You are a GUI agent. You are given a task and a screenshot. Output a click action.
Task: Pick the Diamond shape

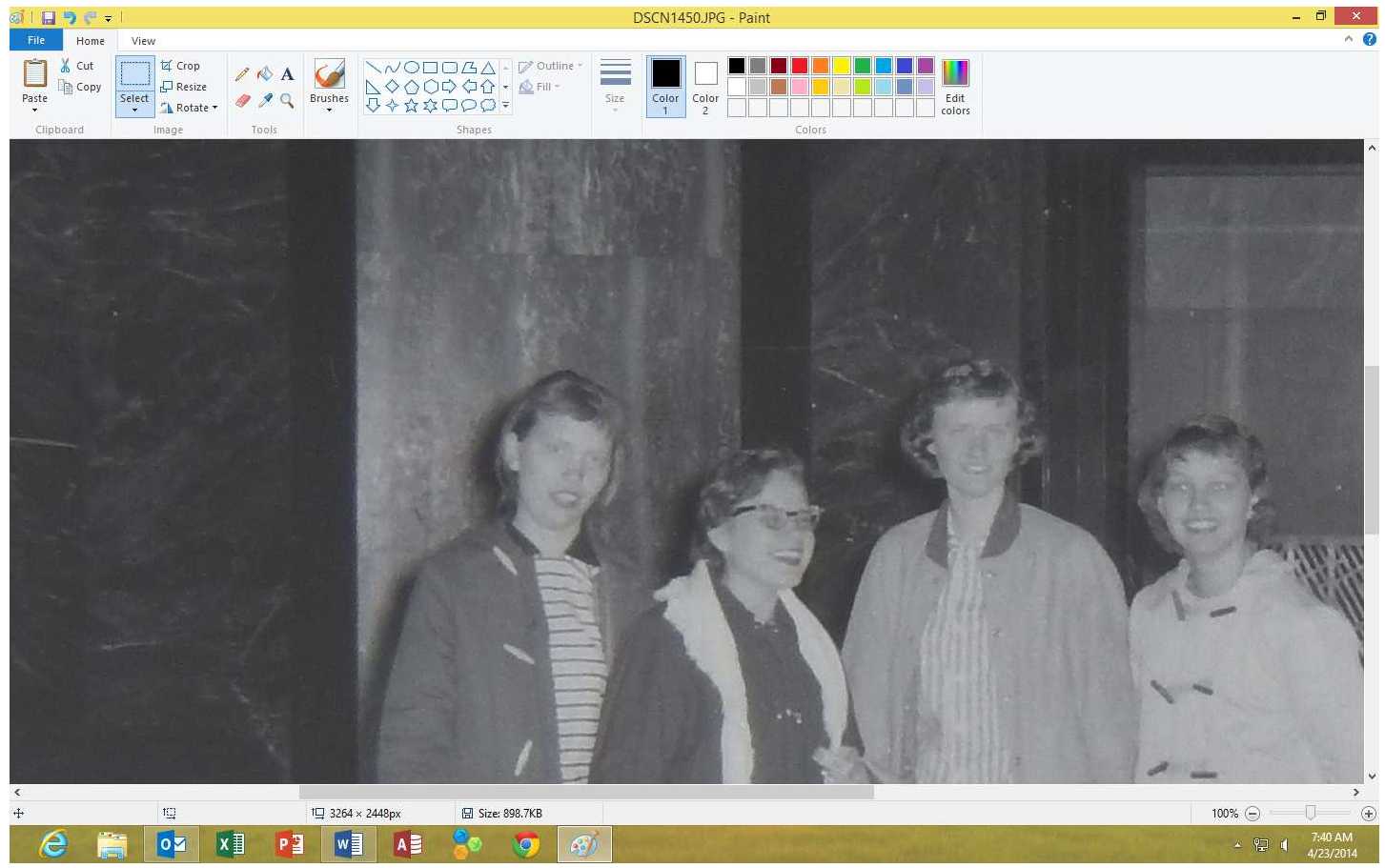(393, 87)
